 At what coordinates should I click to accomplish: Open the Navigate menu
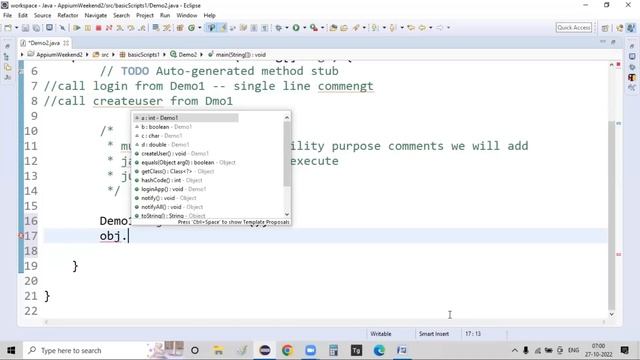pyautogui.click(x=96, y=16)
